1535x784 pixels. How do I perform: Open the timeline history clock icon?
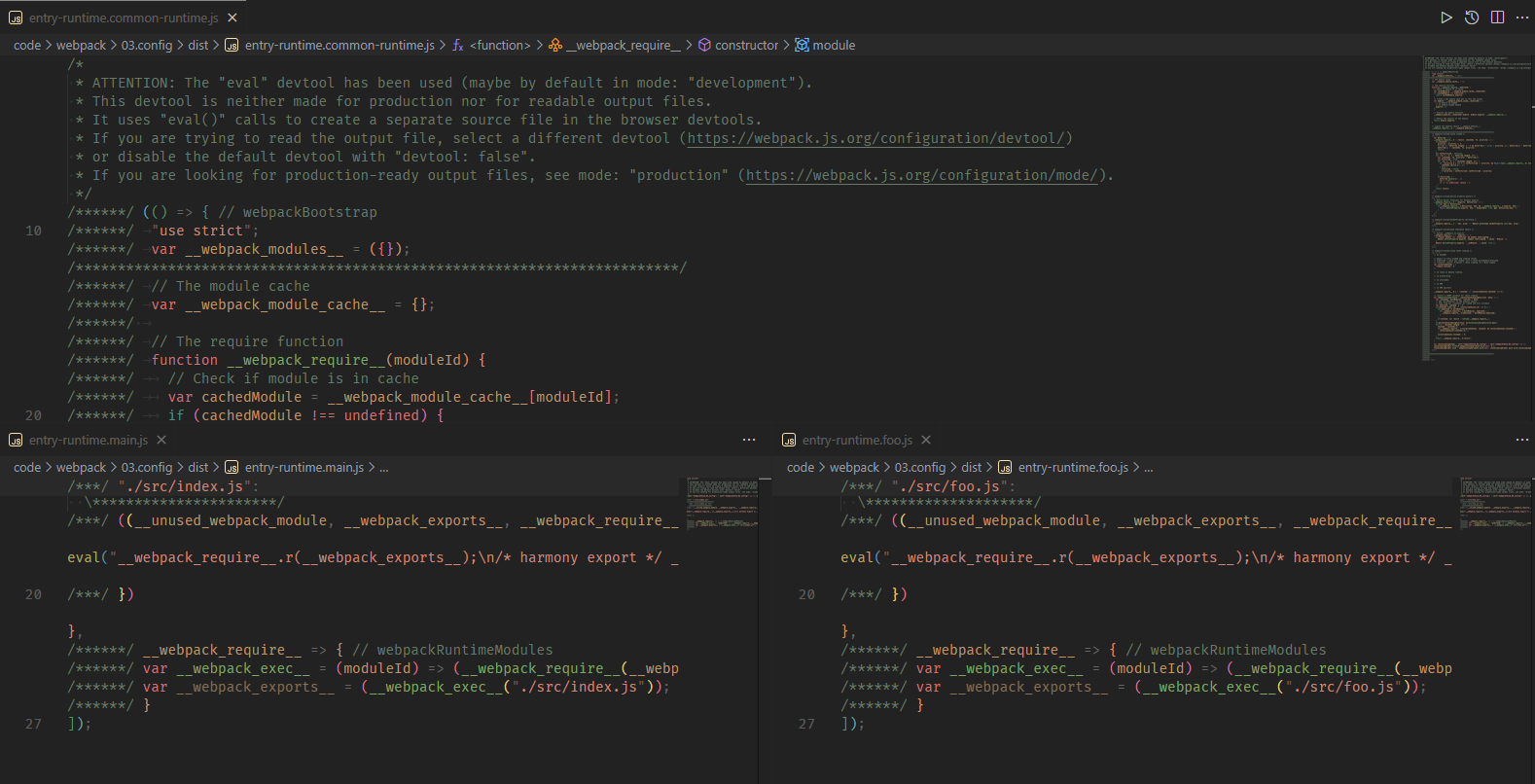1472,18
